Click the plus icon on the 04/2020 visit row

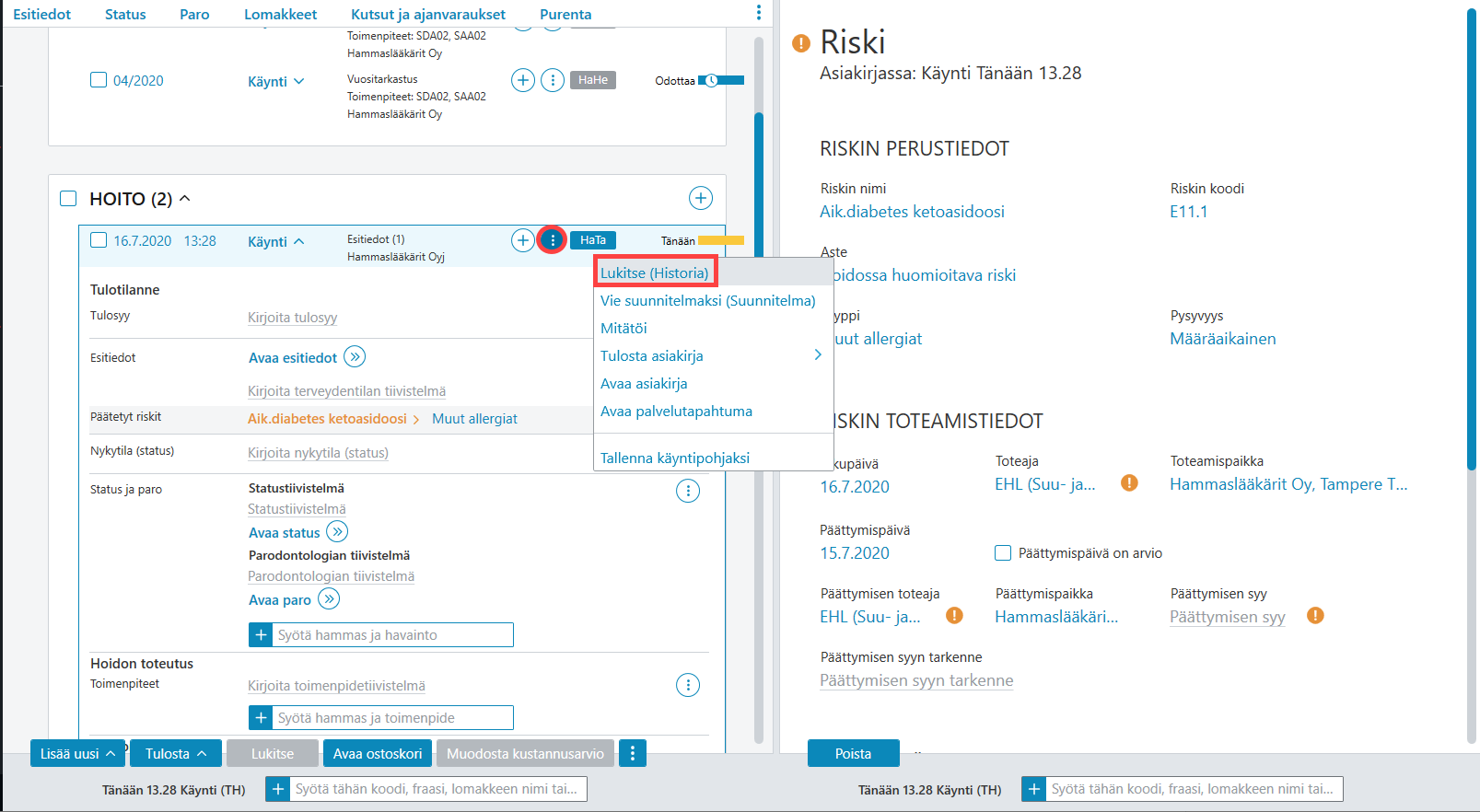pyautogui.click(x=523, y=80)
